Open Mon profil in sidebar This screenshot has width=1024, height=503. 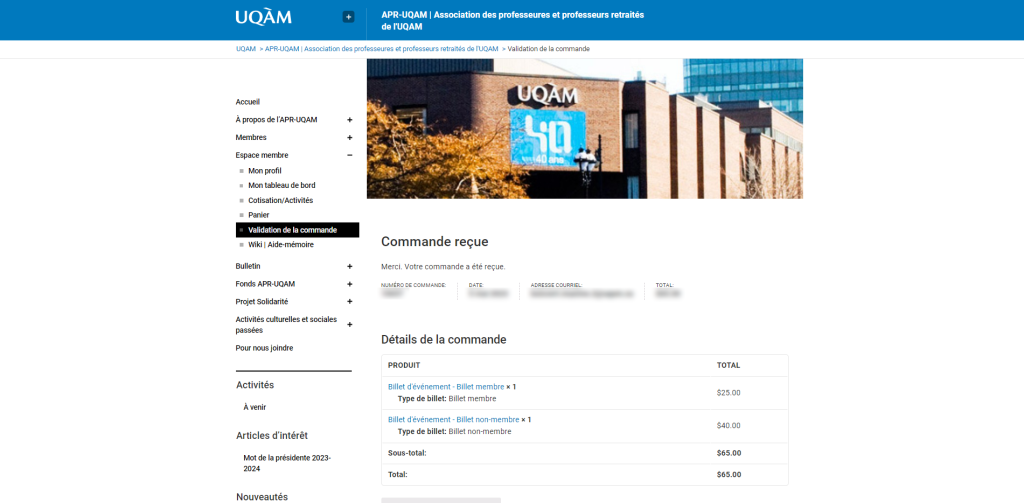pos(265,171)
